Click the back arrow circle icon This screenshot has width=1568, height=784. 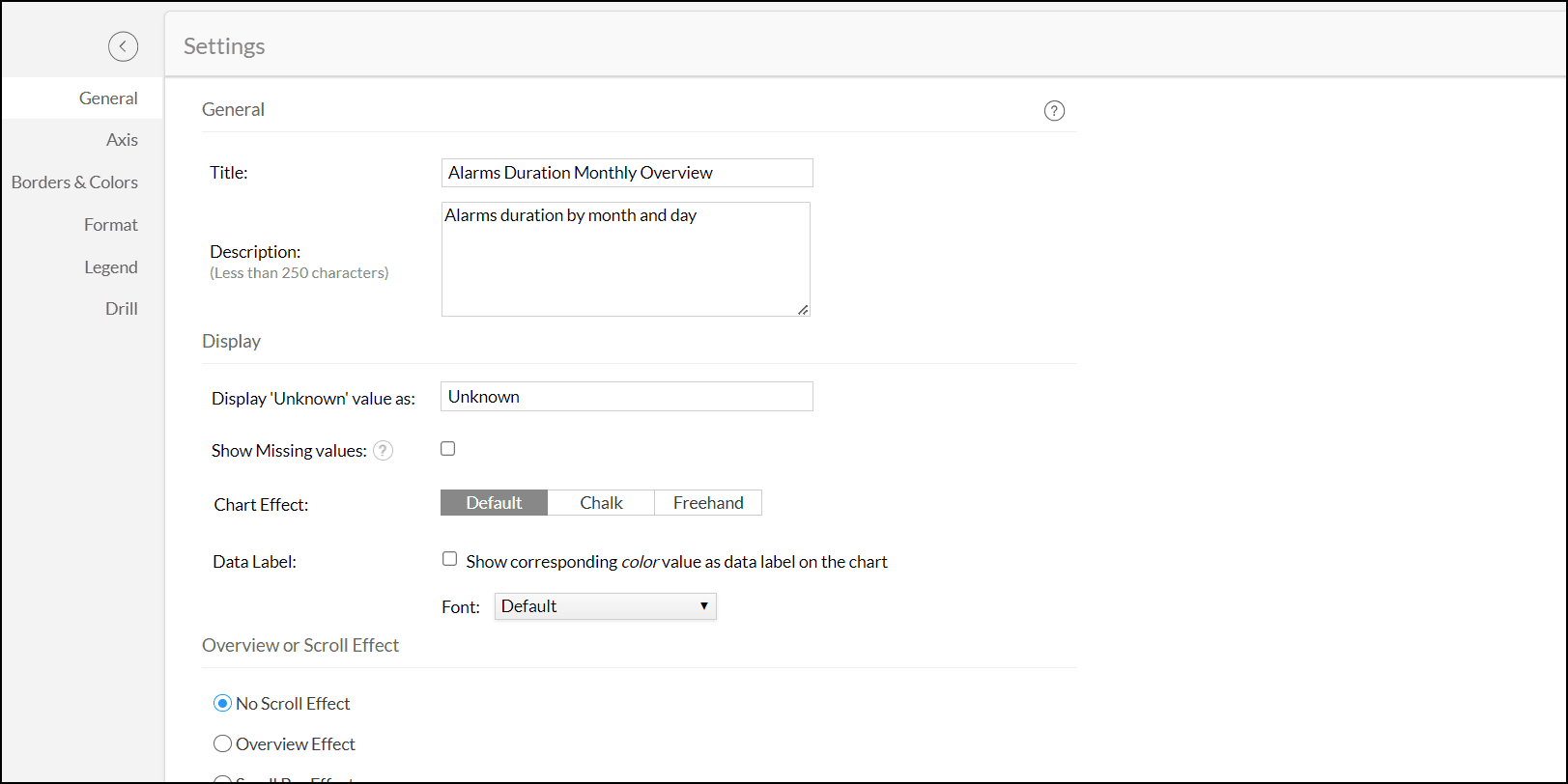[123, 46]
